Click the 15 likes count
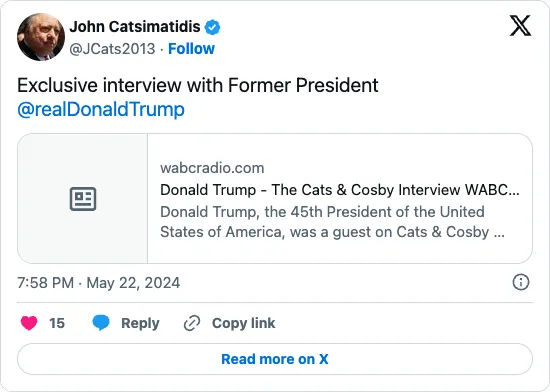 [57, 323]
